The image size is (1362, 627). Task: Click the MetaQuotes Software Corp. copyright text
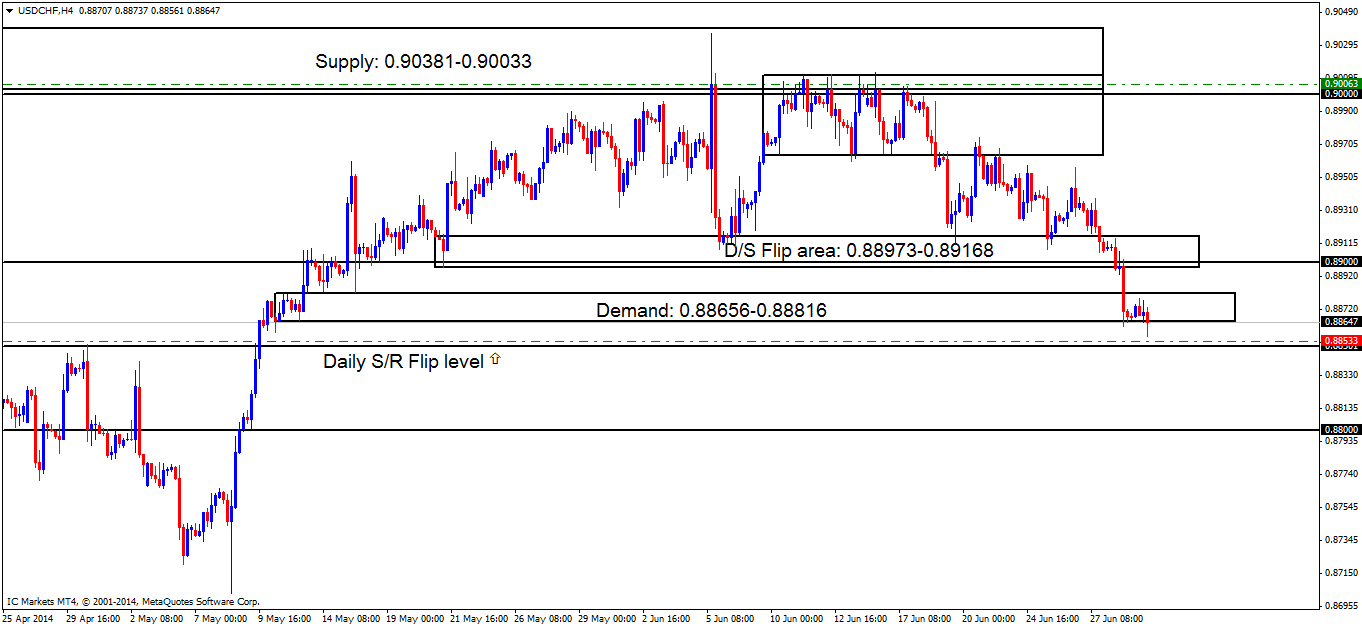pos(133,602)
